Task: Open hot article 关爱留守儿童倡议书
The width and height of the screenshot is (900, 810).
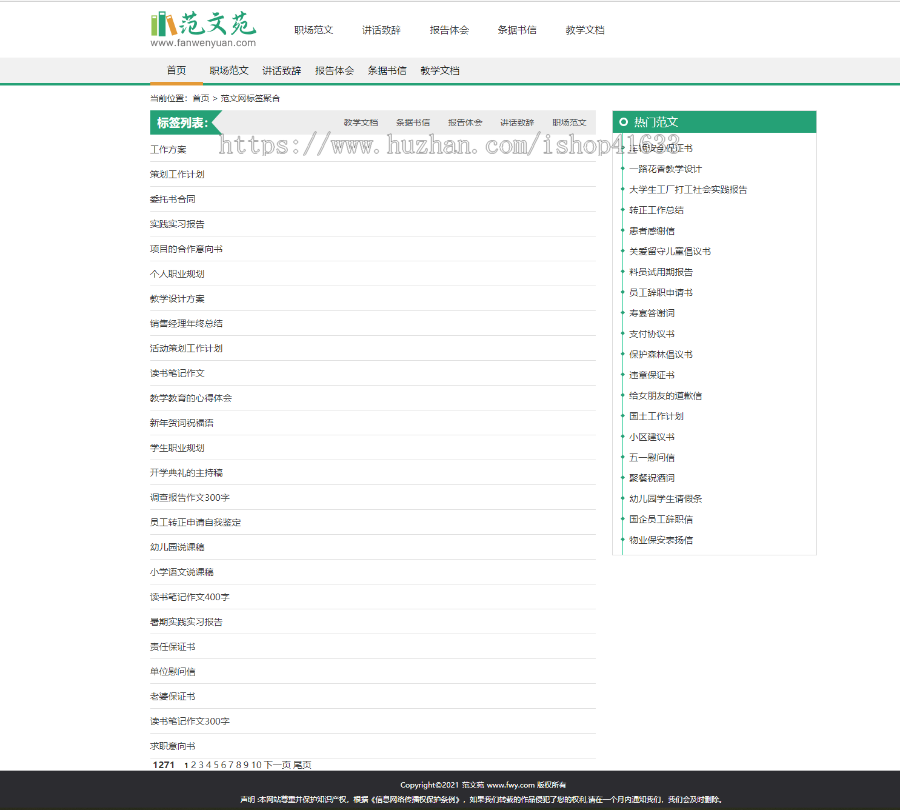Action: 670,251
